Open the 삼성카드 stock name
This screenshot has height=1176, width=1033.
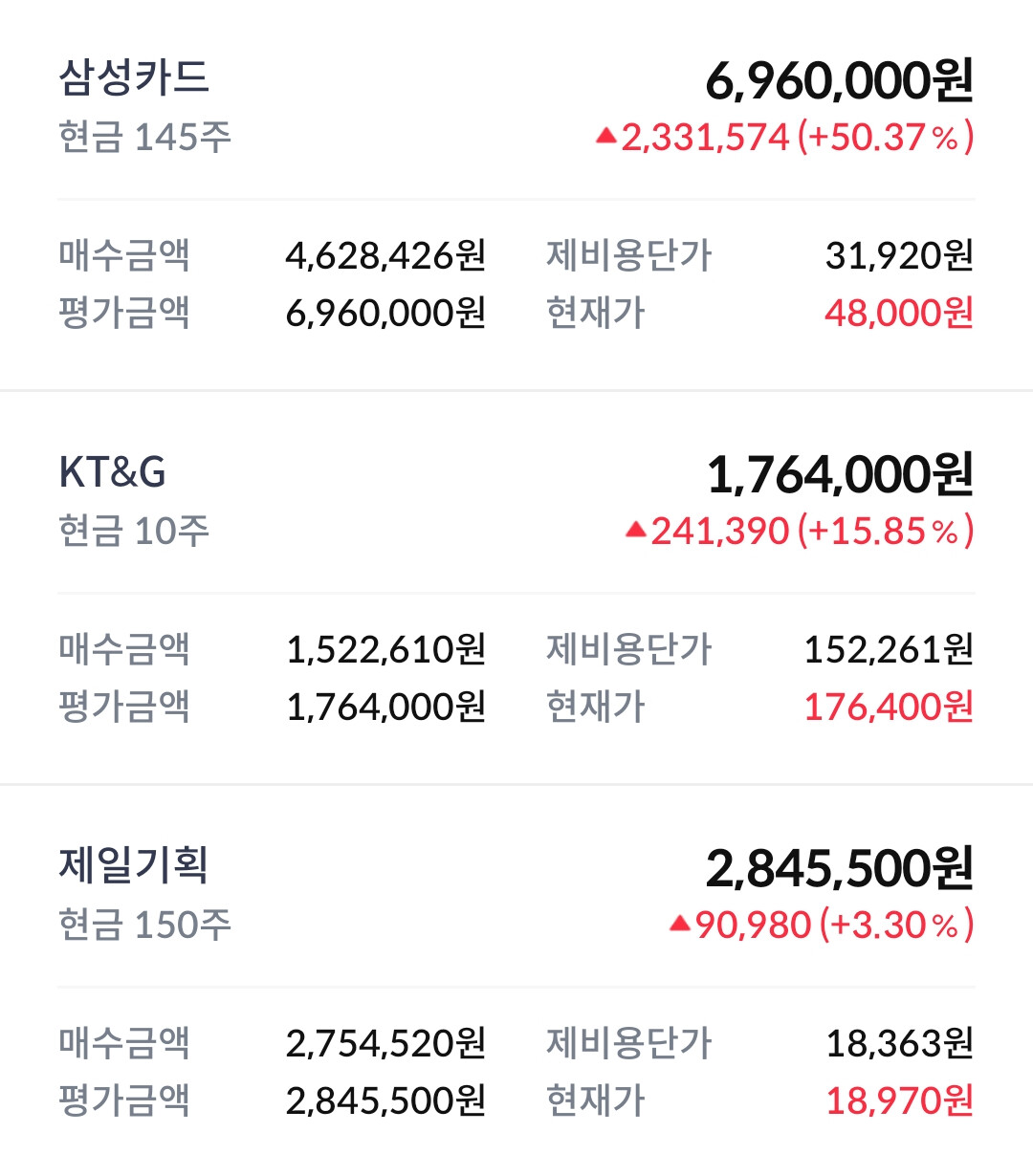[x=134, y=77]
